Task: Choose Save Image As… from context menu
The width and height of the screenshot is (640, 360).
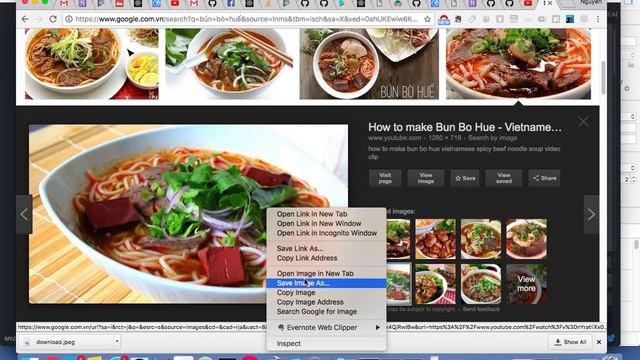Action: (326, 283)
